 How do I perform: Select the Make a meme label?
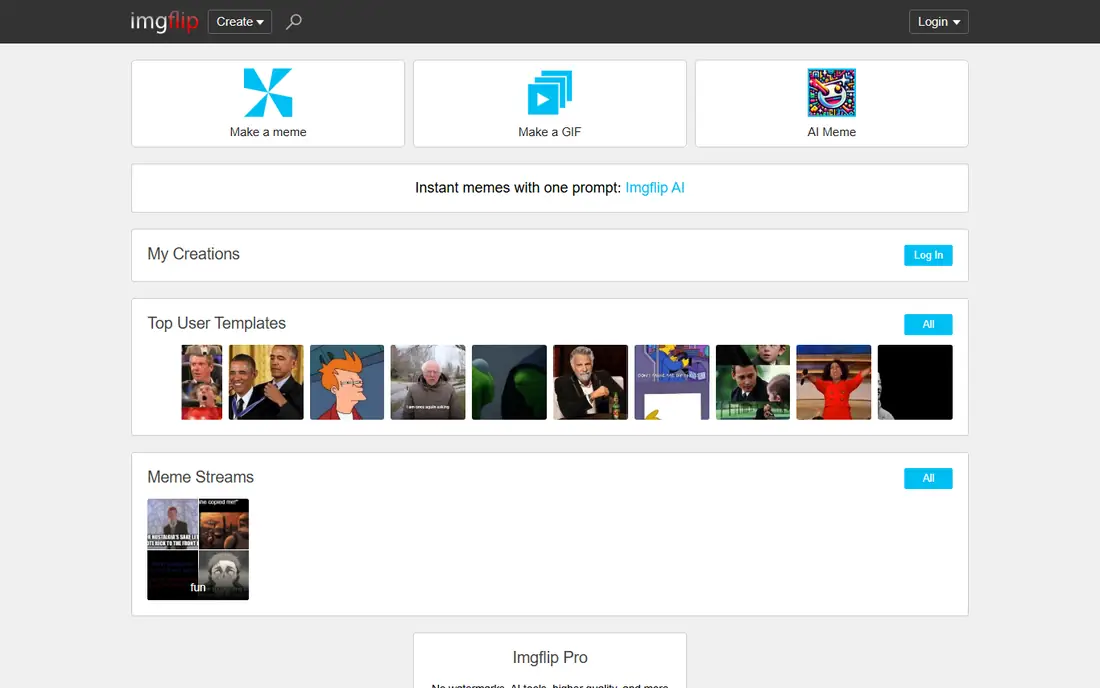268,132
